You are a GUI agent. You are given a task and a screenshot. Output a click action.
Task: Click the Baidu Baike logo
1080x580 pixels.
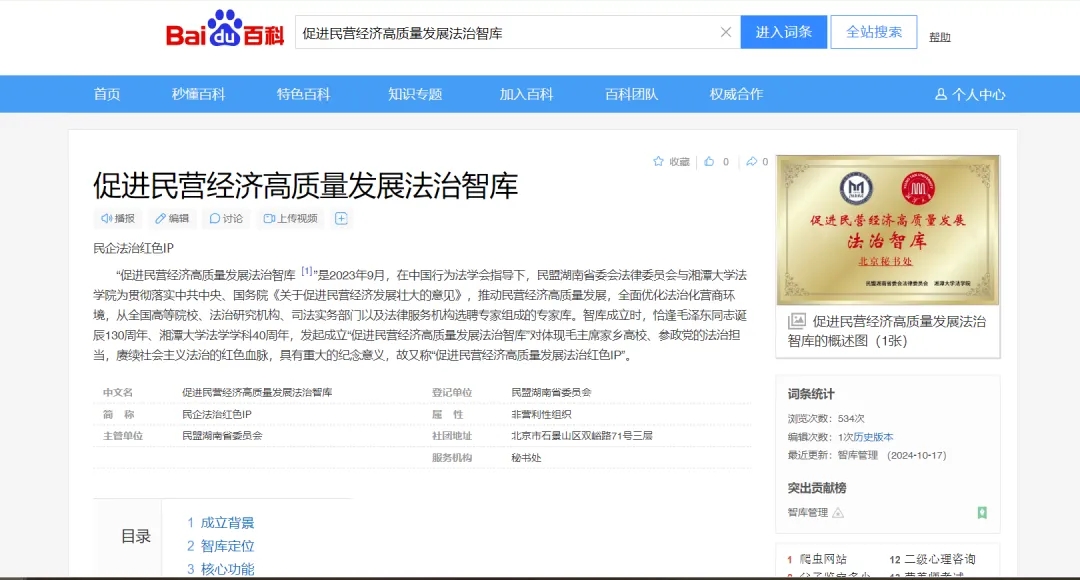(x=225, y=30)
